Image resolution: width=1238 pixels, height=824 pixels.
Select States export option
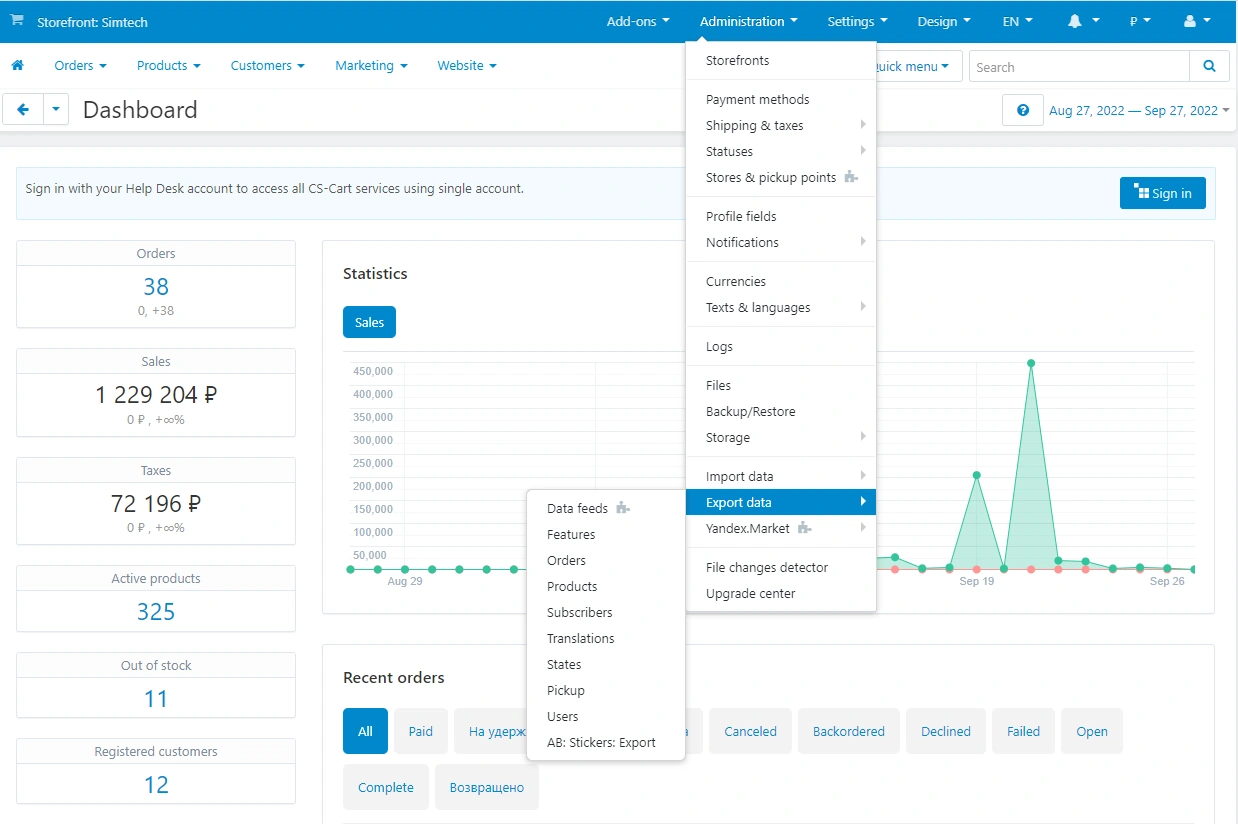click(x=606, y=664)
